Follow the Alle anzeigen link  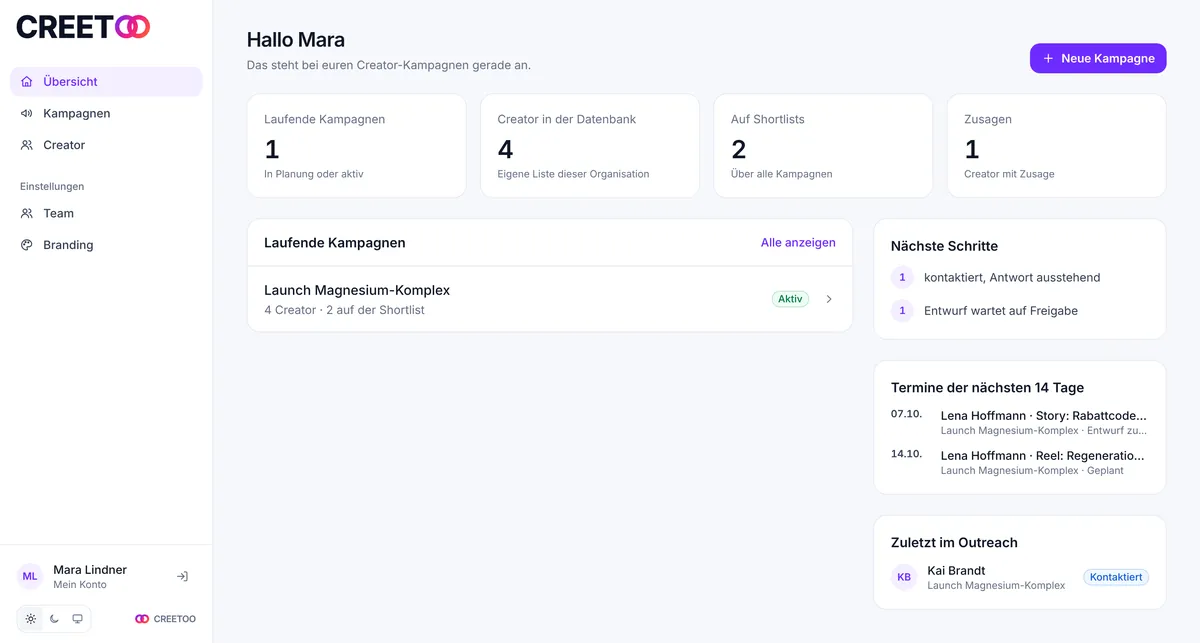[798, 243]
